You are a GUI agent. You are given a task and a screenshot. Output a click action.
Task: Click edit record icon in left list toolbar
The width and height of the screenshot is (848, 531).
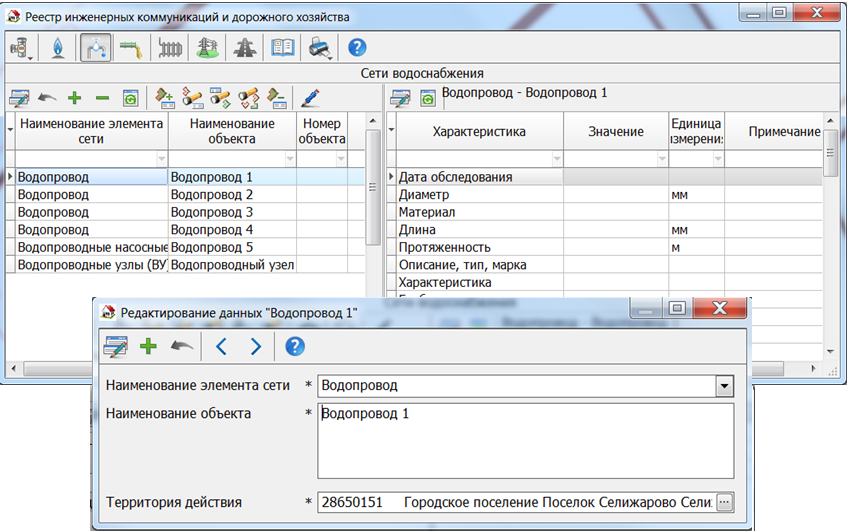(x=19, y=98)
